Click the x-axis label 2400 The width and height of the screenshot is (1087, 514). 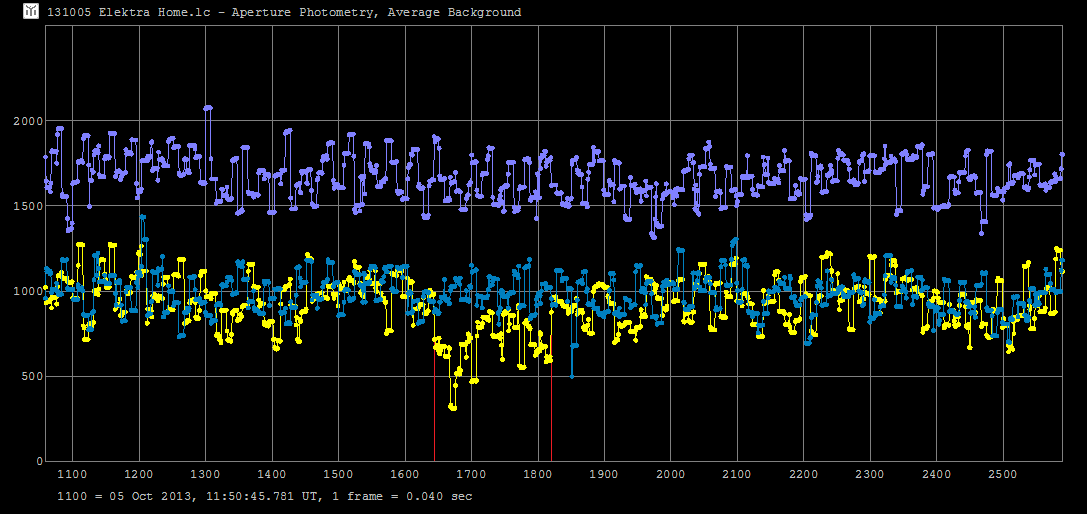(936, 474)
